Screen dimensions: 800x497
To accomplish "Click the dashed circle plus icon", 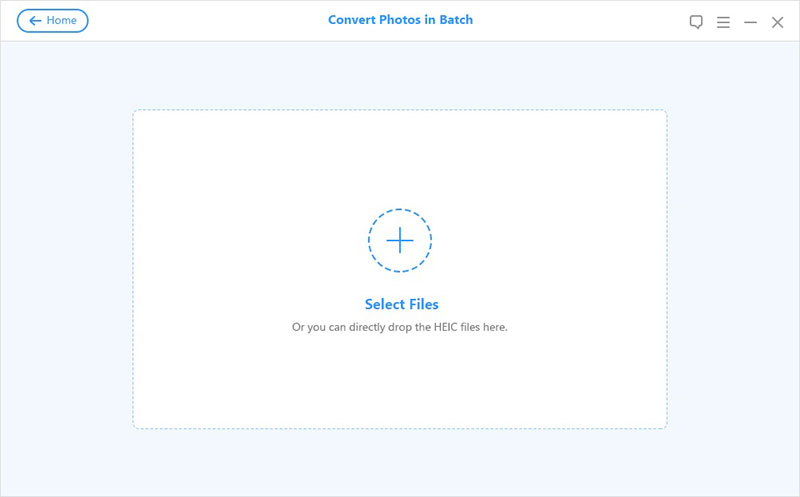I will (x=400, y=240).
